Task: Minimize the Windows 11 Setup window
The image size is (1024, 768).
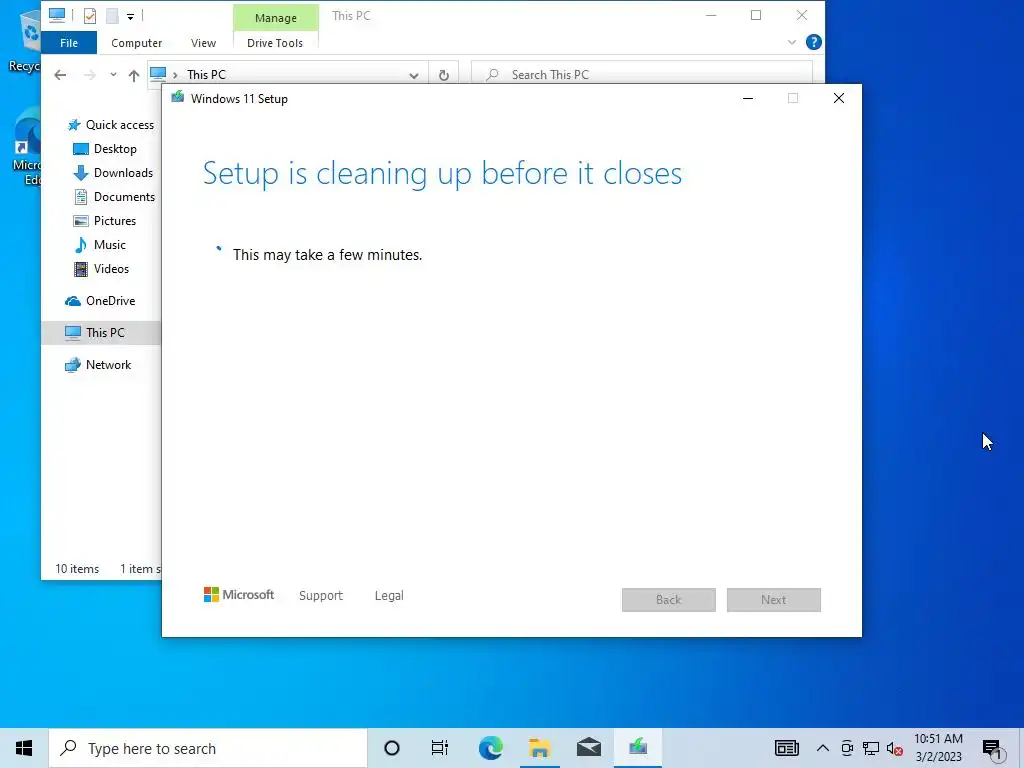Action: [x=748, y=99]
